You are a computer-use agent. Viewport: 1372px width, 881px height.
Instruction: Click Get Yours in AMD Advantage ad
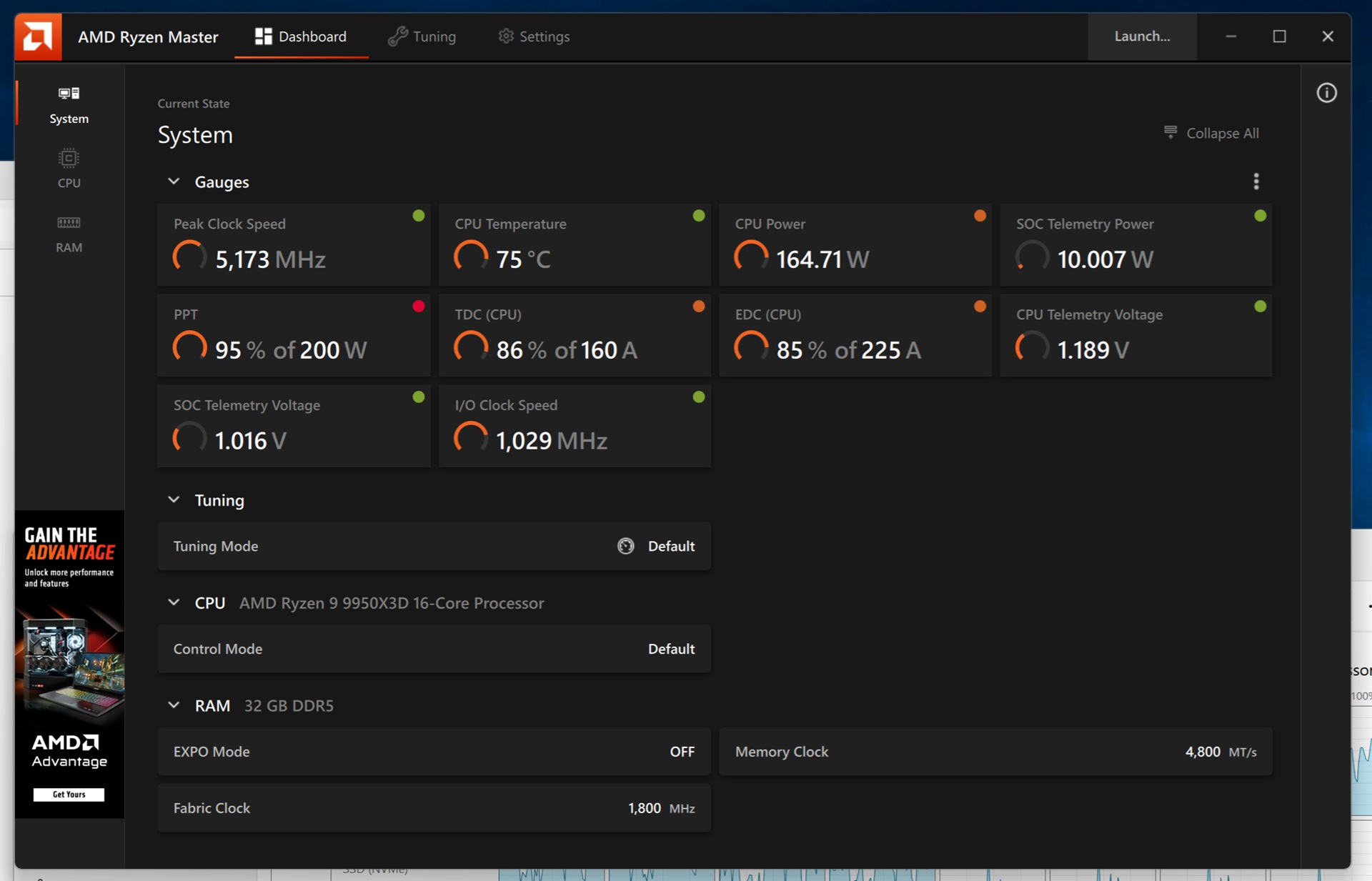pos(69,794)
